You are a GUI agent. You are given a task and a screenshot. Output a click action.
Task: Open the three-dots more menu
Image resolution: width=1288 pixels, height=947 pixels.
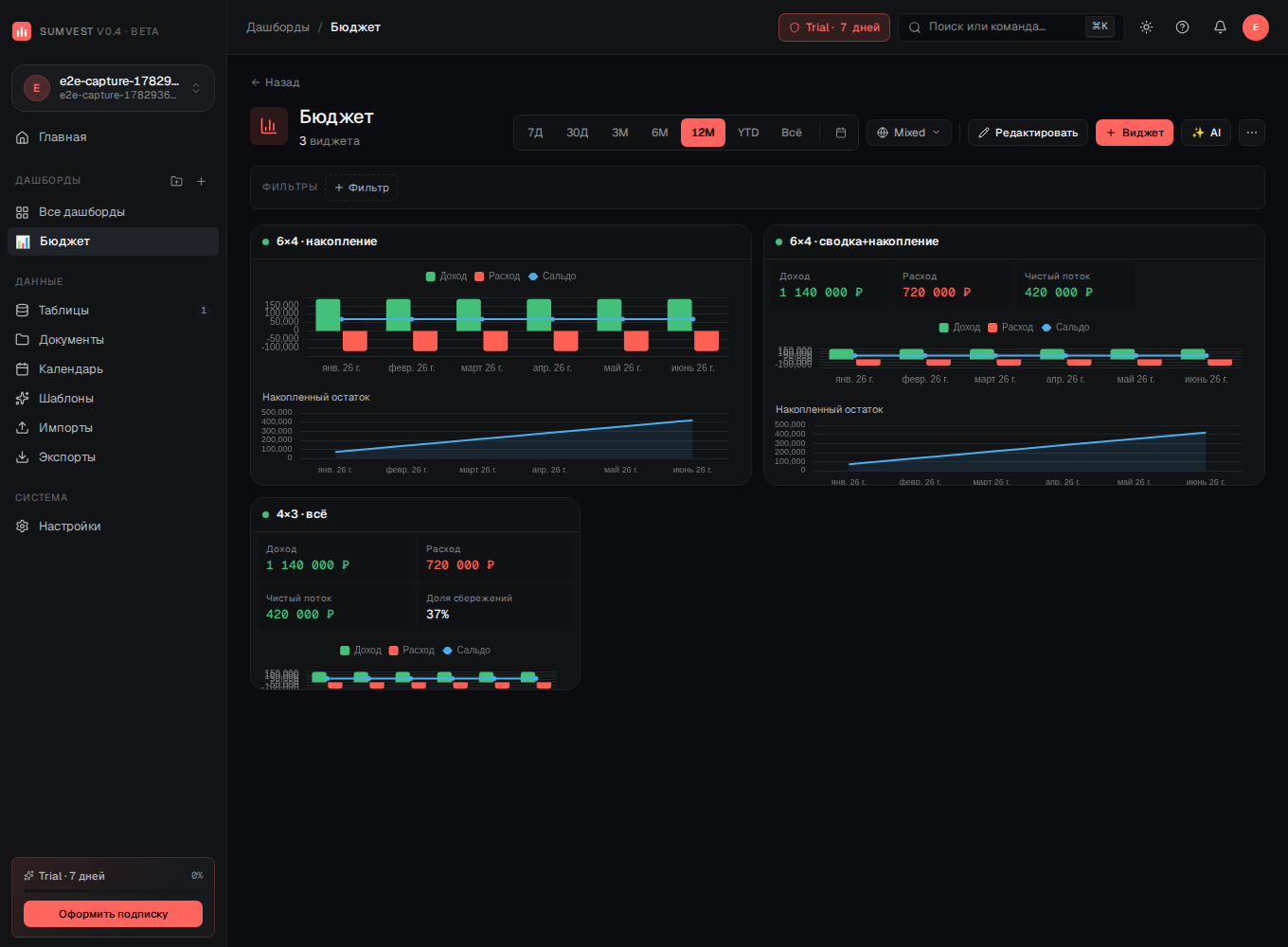point(1252,133)
